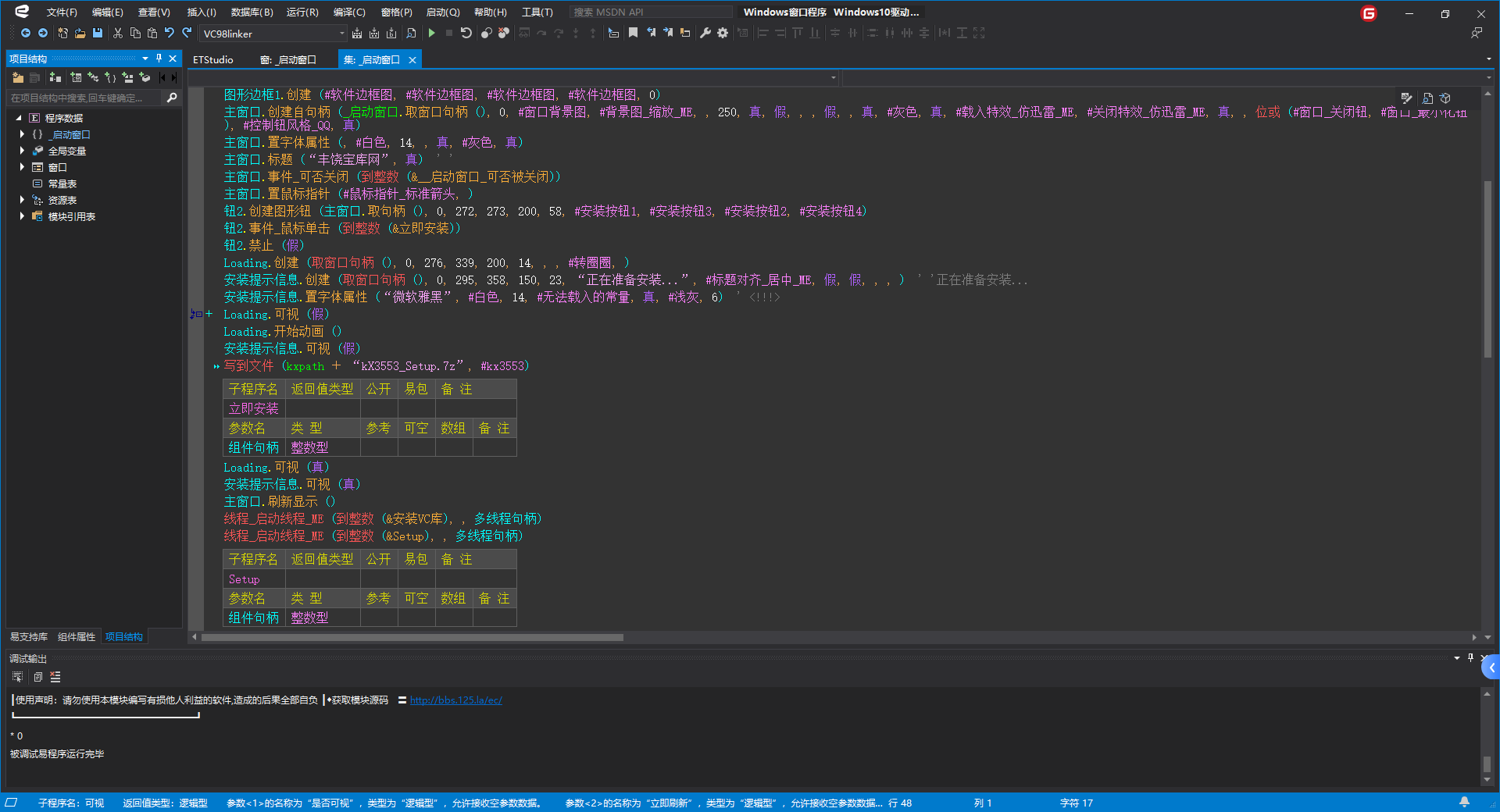
Task: Expand the _启动窗口 tree node
Action: (x=22, y=134)
